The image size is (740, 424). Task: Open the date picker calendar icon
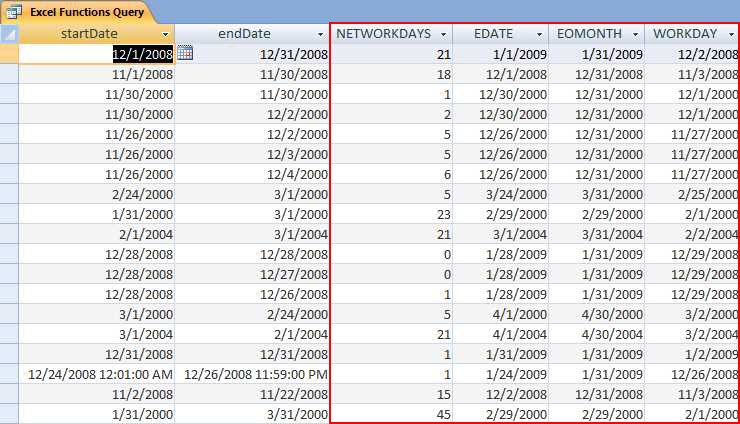(x=185, y=53)
